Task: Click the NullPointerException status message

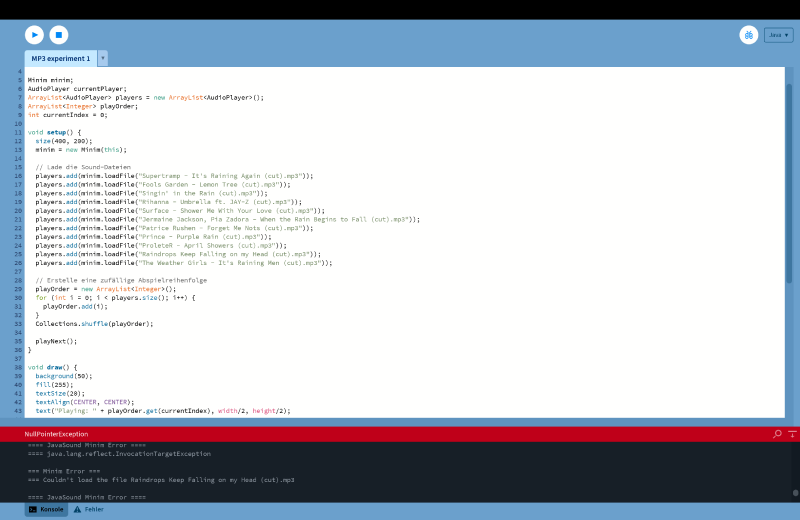Action: pyautogui.click(x=56, y=434)
